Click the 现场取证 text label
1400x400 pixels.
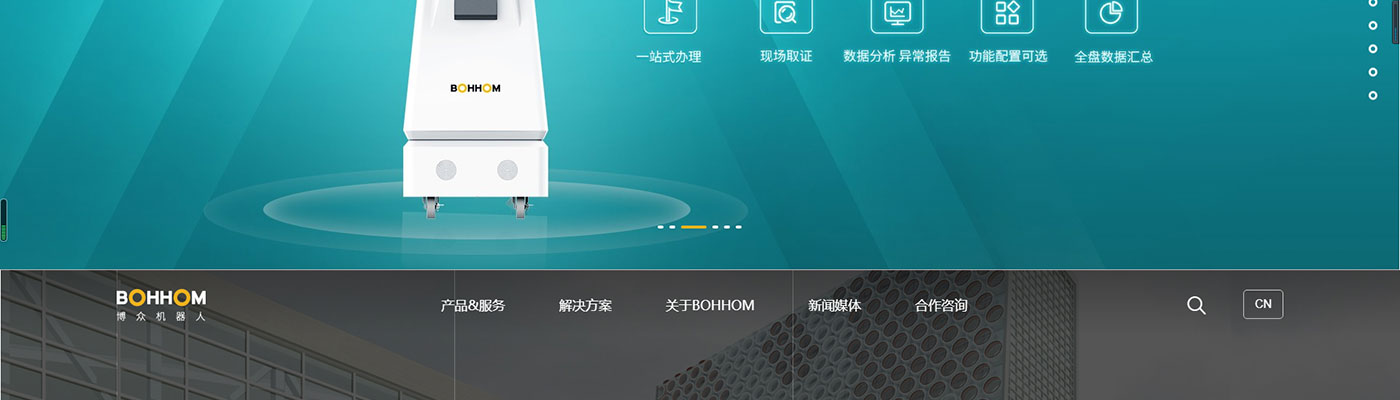(786, 57)
